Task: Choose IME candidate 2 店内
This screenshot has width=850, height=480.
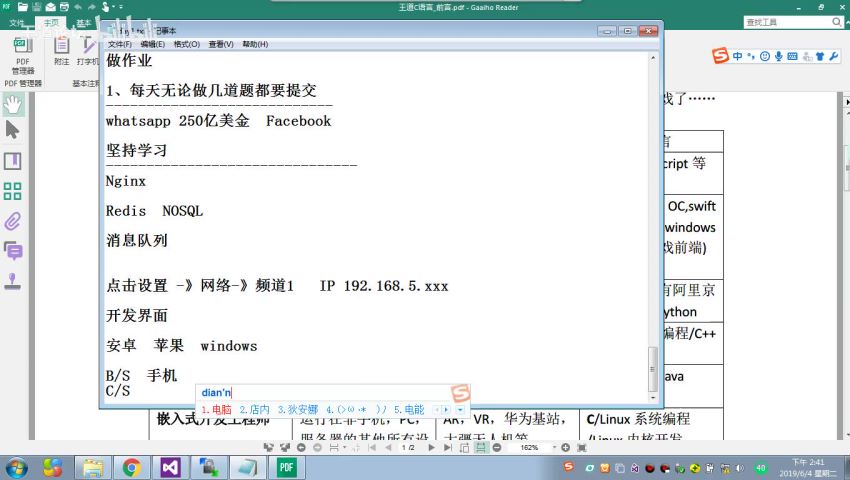Action: click(x=254, y=409)
